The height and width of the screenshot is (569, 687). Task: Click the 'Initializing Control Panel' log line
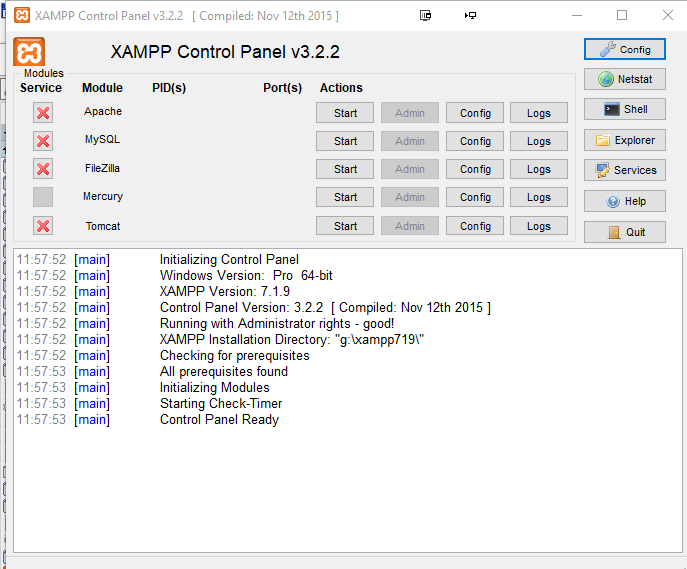point(229,259)
